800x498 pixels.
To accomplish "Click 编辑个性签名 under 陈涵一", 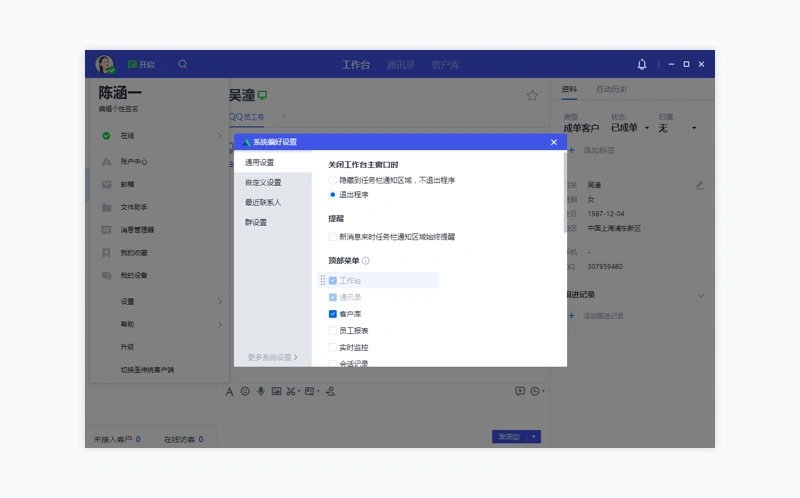I will pos(118,109).
